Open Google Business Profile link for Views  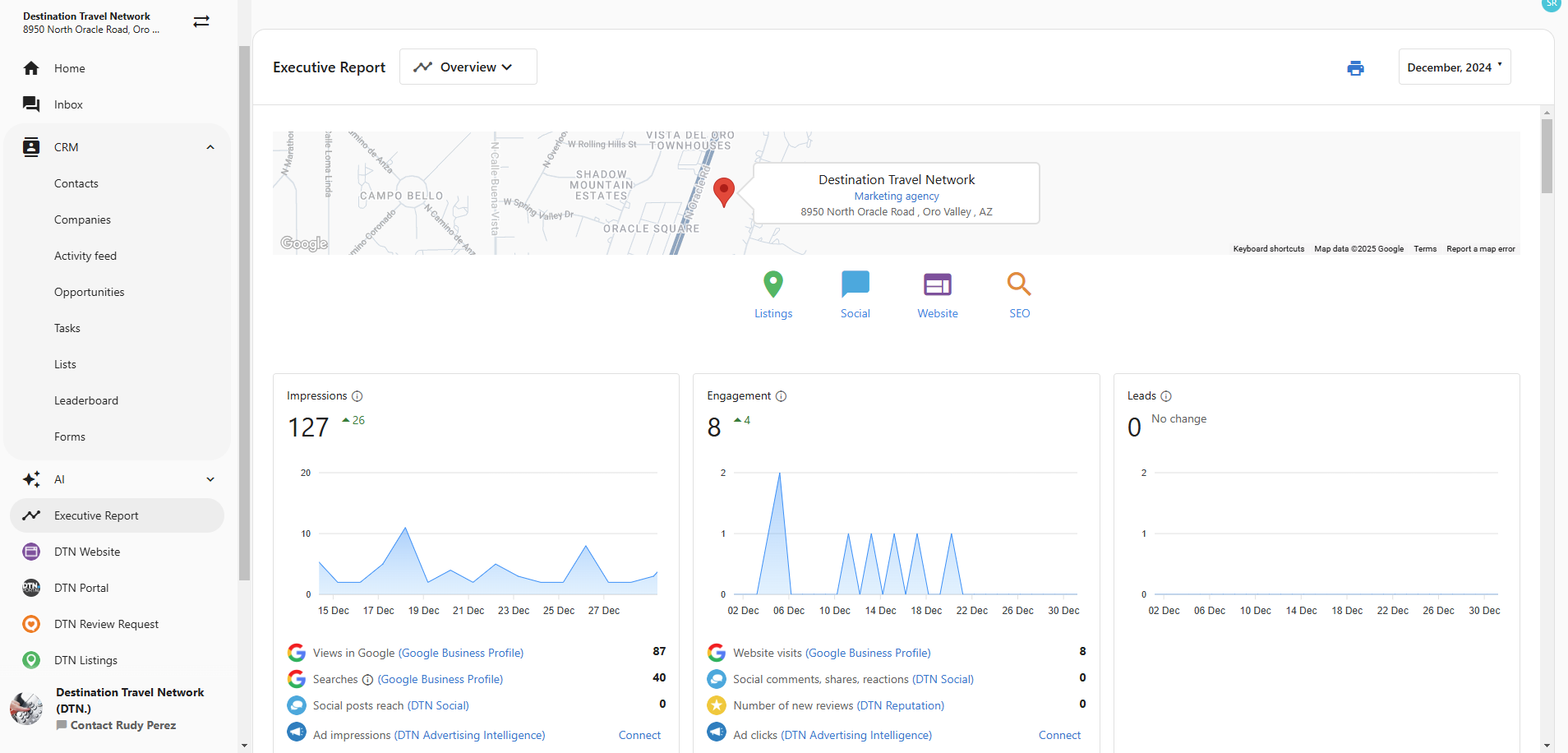pyautogui.click(x=461, y=653)
